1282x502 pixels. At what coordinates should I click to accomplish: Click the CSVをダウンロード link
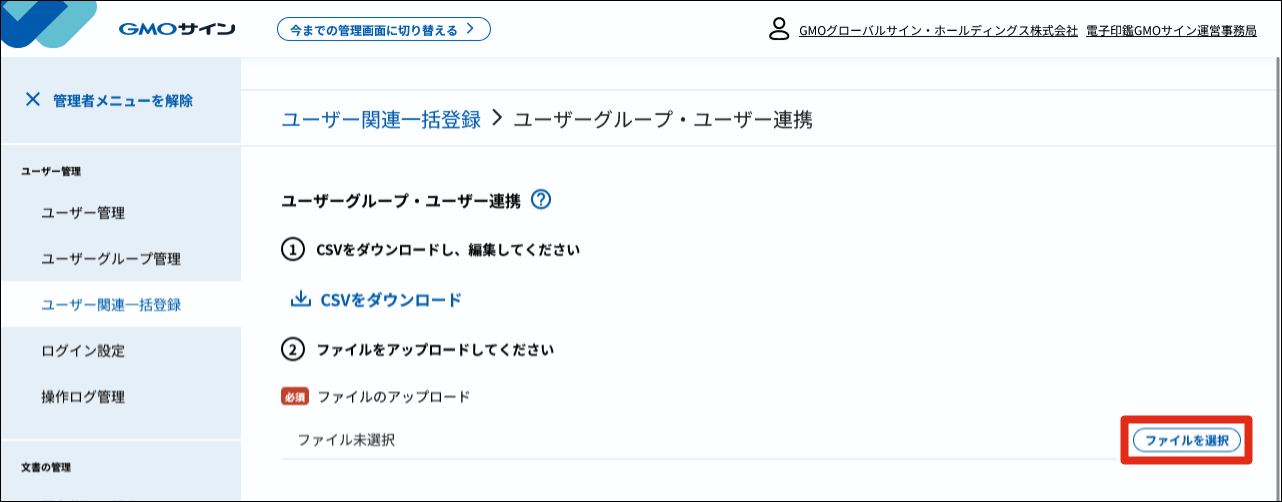click(x=391, y=299)
